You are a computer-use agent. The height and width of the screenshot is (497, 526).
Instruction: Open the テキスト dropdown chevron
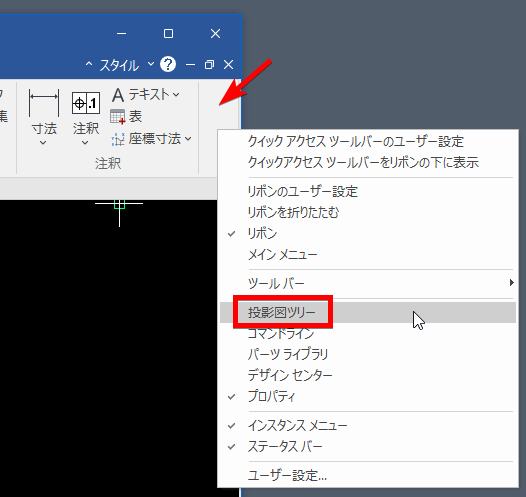click(x=176, y=95)
